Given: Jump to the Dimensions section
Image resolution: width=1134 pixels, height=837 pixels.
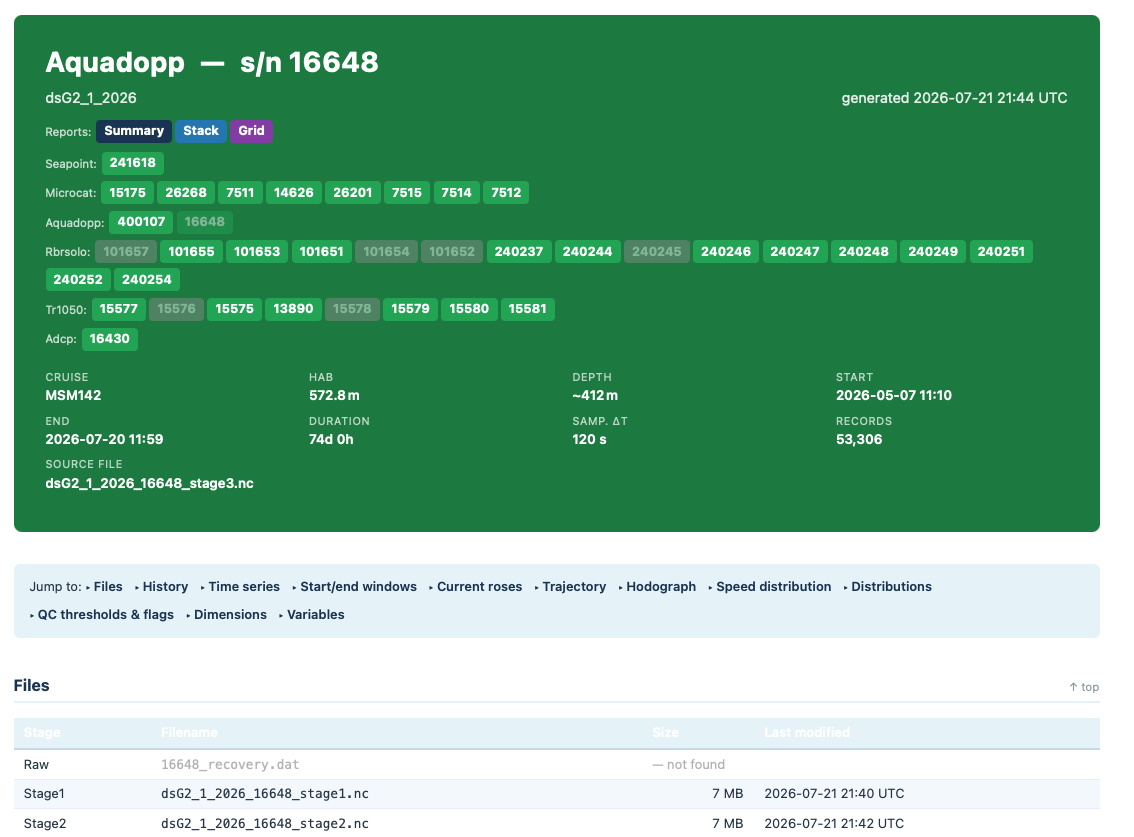Looking at the screenshot, I should click(x=230, y=615).
